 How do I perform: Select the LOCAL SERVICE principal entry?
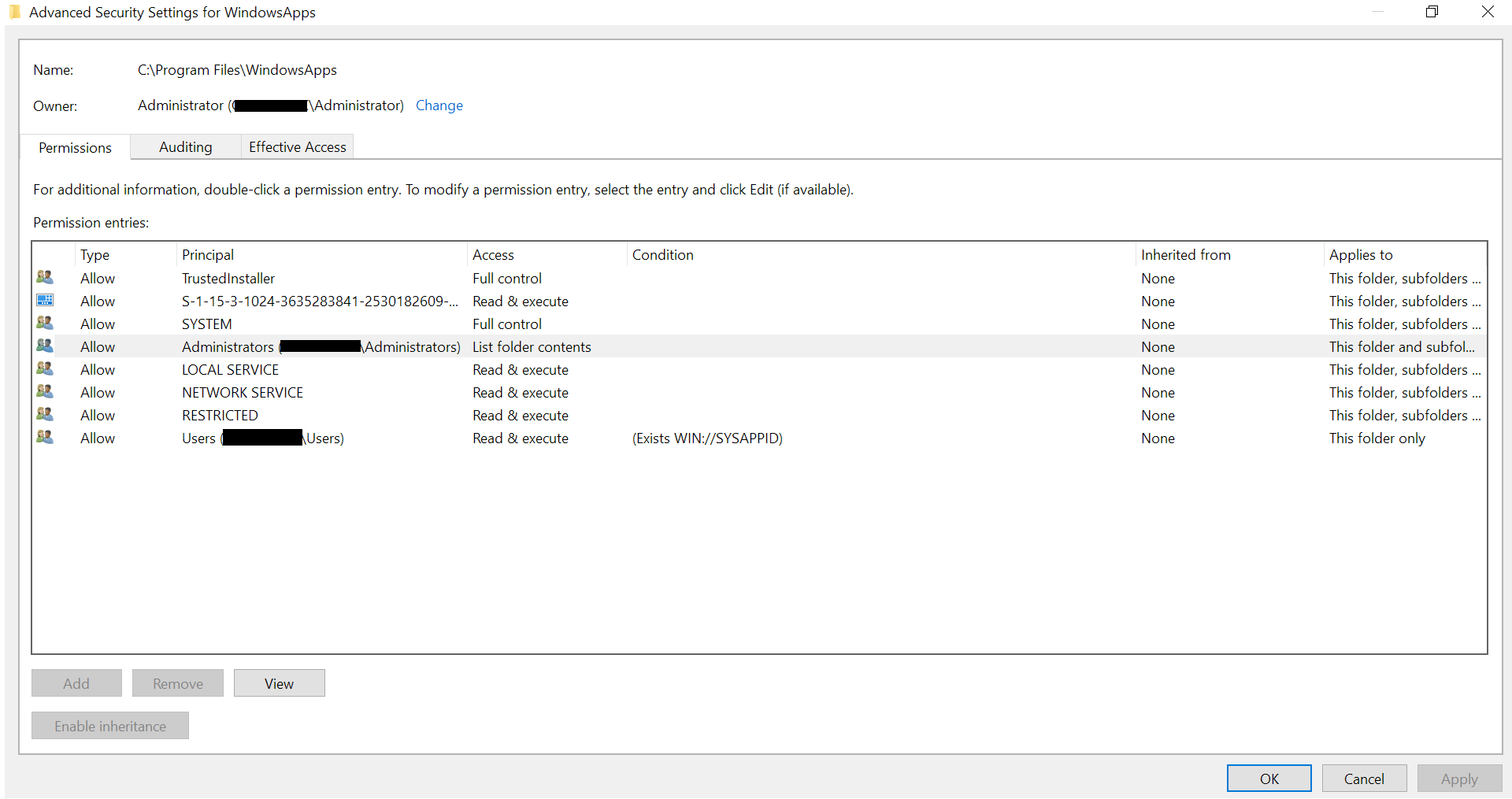[230, 369]
